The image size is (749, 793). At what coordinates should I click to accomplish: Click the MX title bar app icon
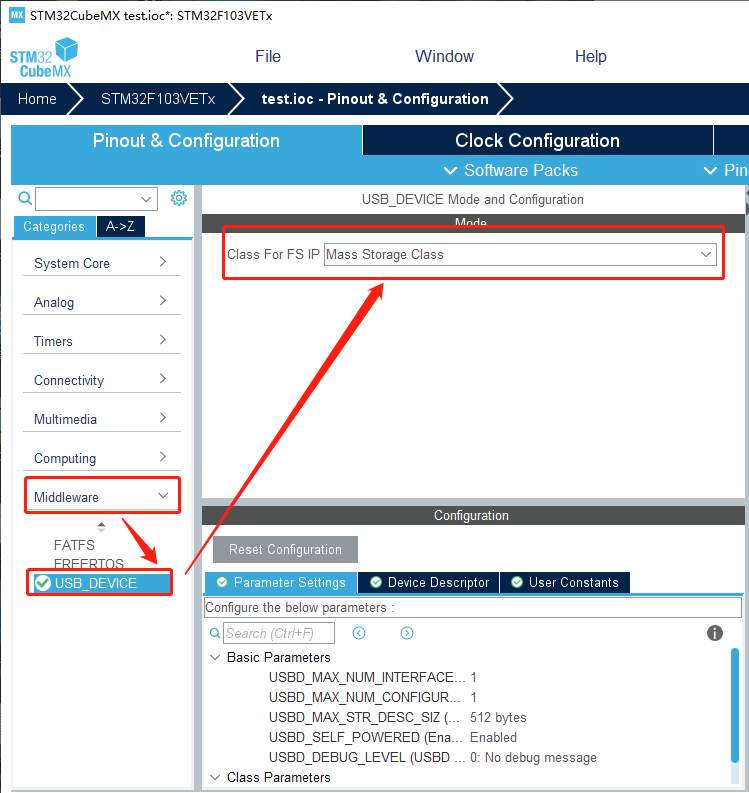[17, 15]
